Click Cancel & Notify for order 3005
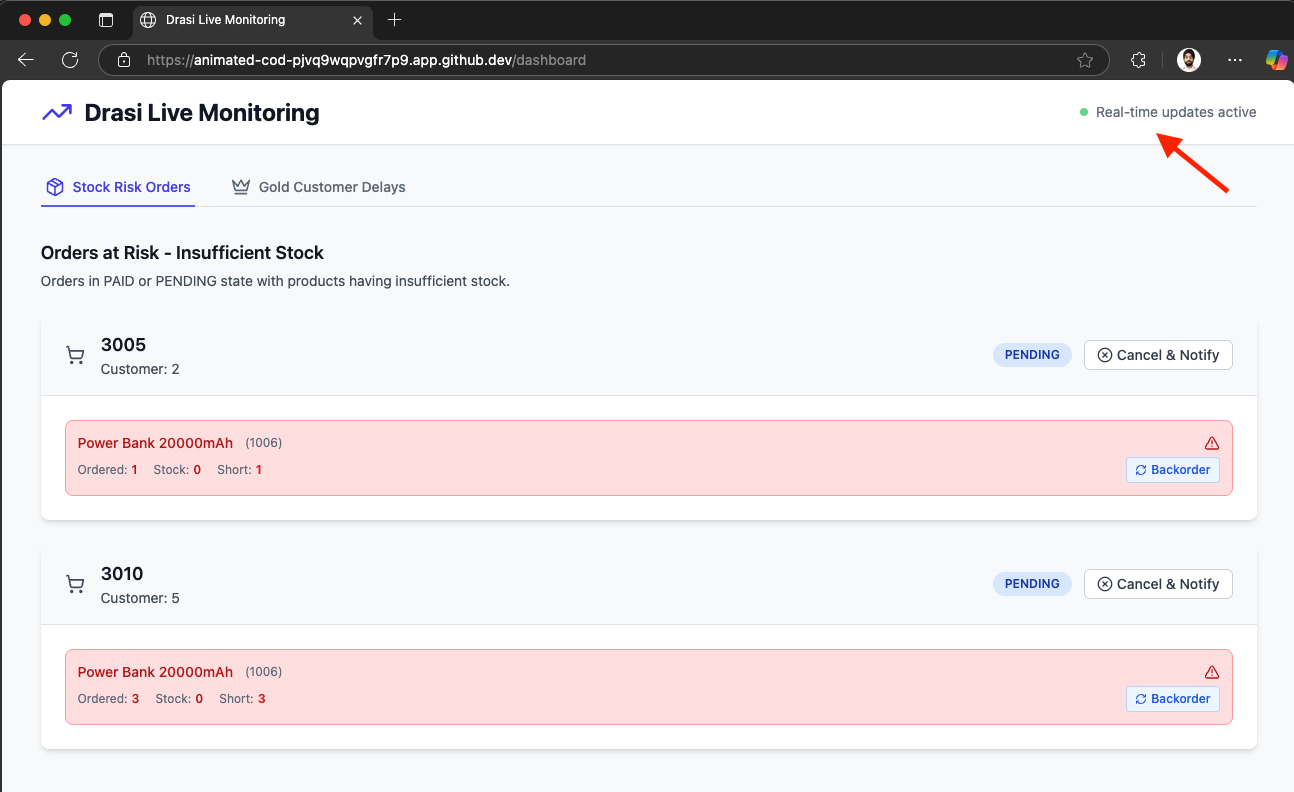The width and height of the screenshot is (1294, 792). tap(1158, 354)
